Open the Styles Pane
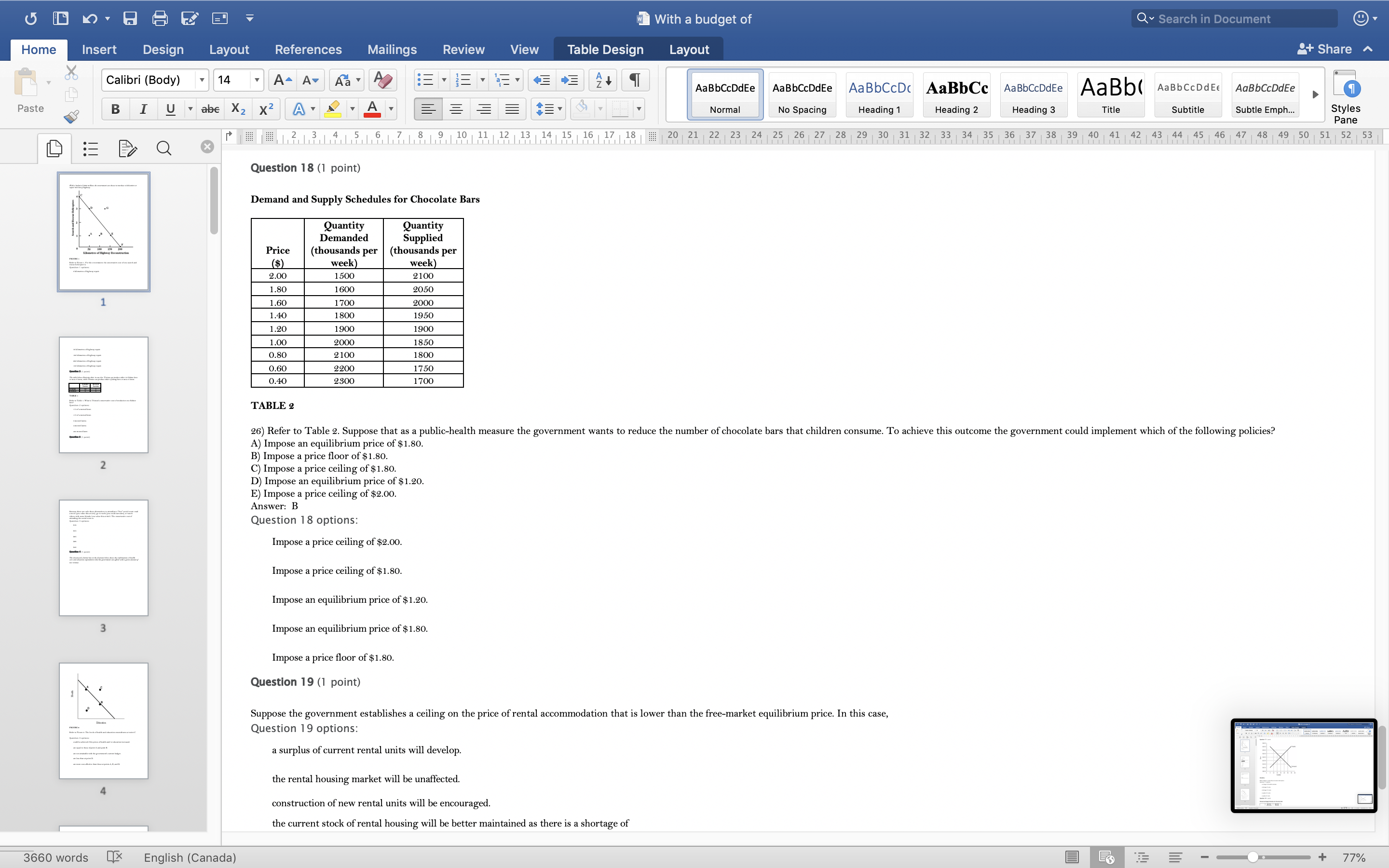1389x868 pixels. pos(1345,96)
